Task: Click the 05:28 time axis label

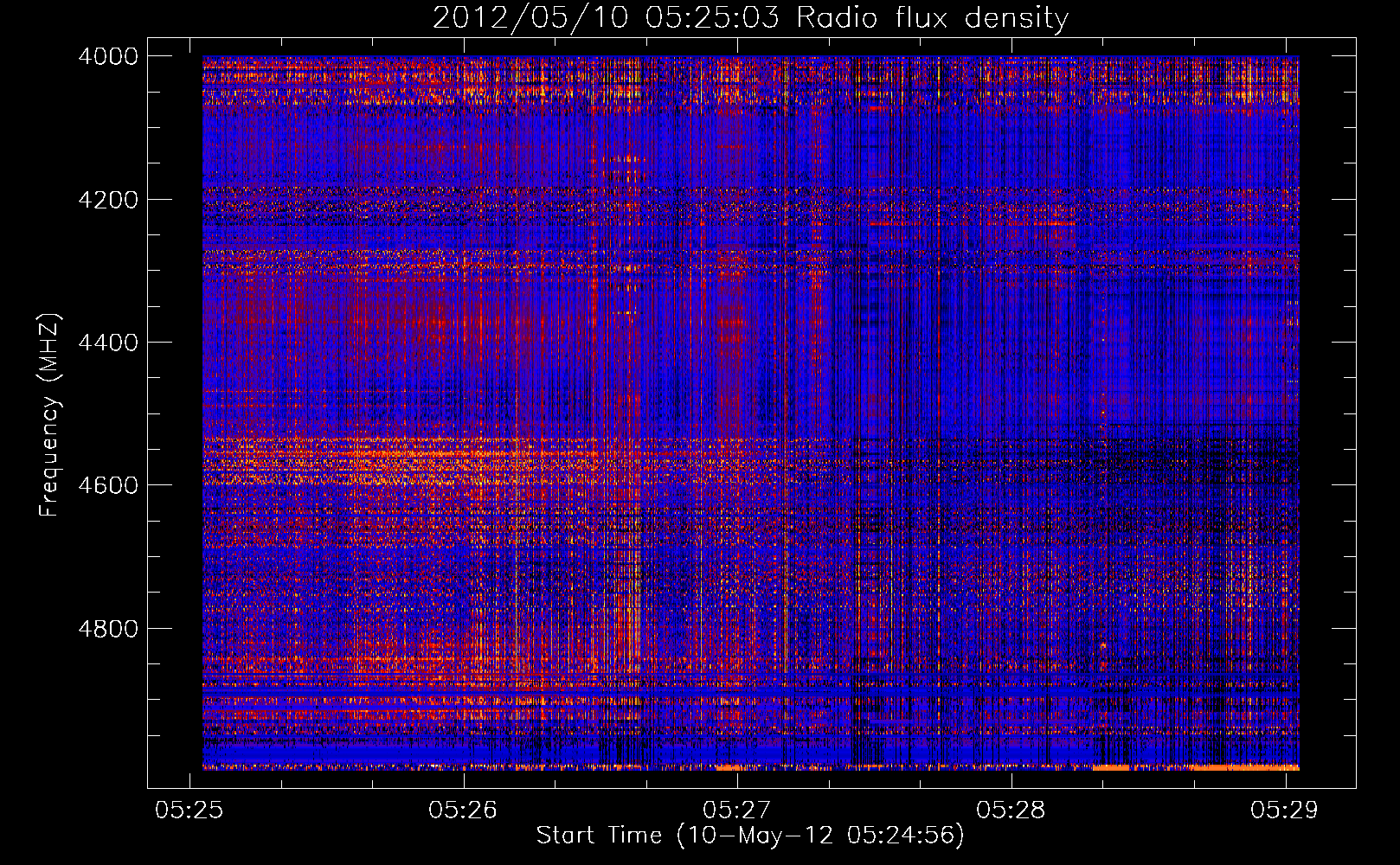Action: pyautogui.click(x=1011, y=810)
